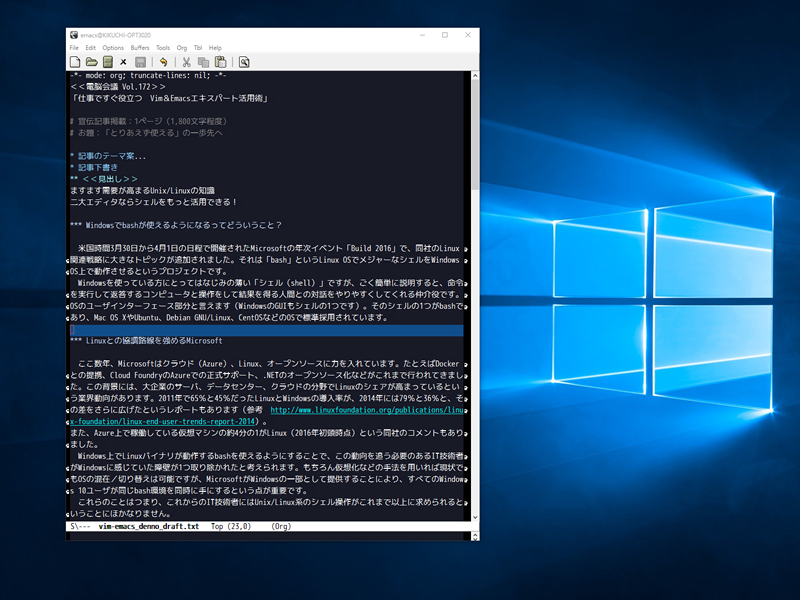This screenshot has height=600, width=800.
Task: Click the heading <<見出し>>
Action: (104, 179)
